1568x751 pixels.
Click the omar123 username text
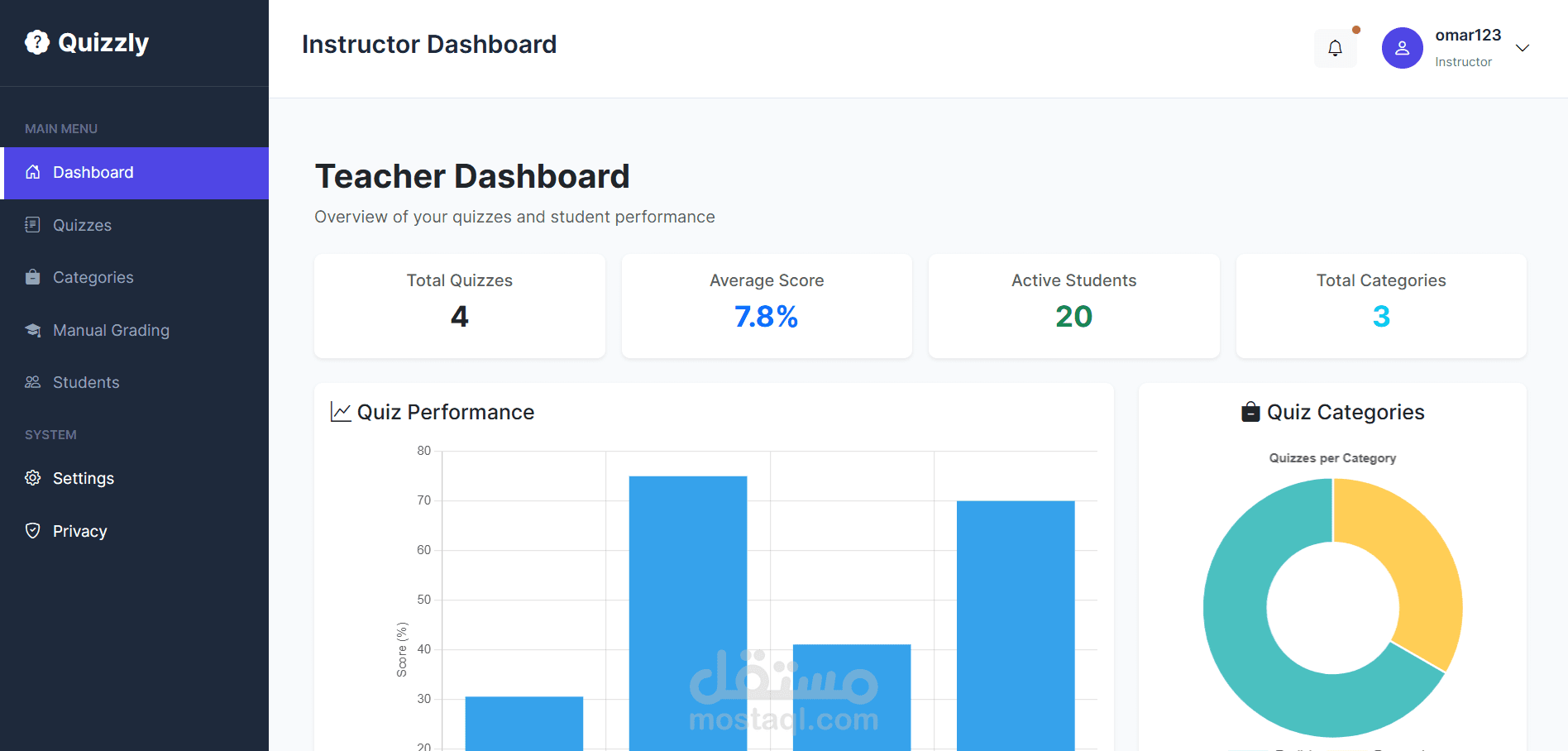(1468, 35)
